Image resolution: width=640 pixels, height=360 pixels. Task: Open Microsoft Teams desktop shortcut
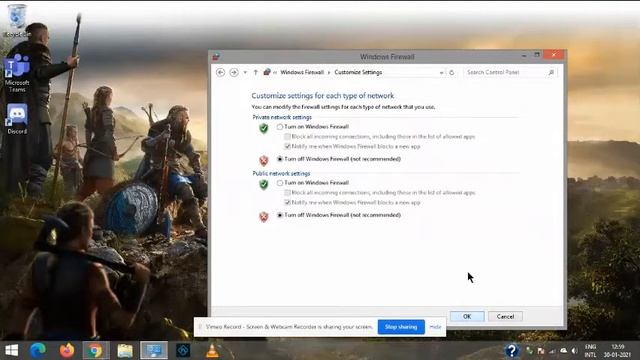pyautogui.click(x=17, y=73)
